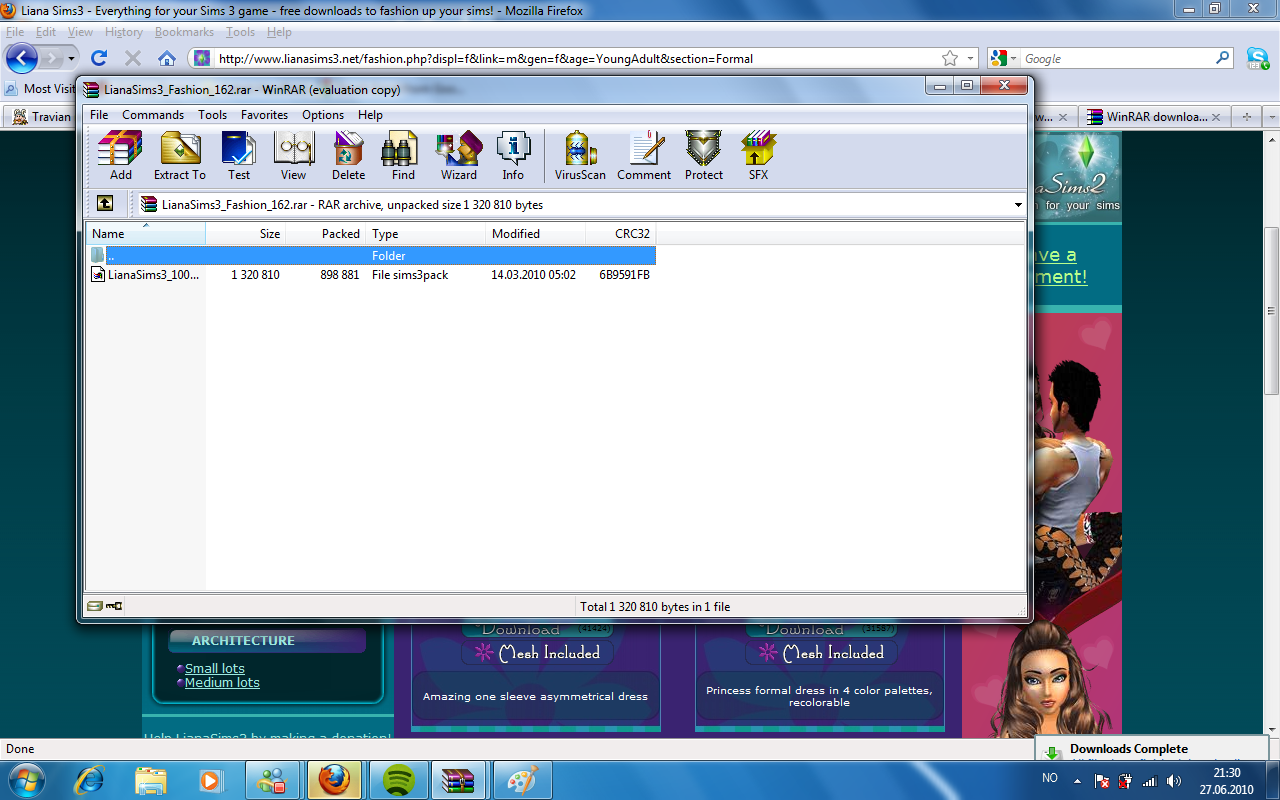1280x800 pixels.
Task: Click the up-one-level folder icon
Action: click(105, 204)
